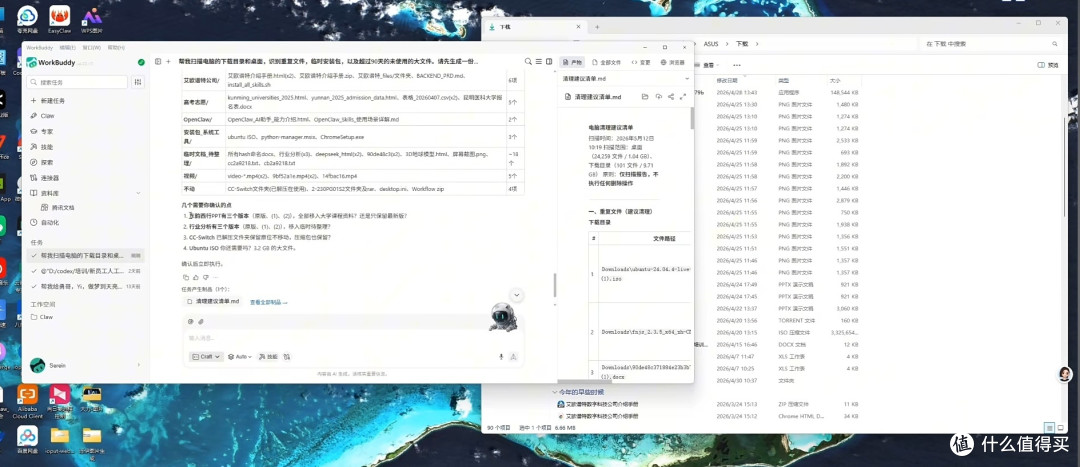Give the reply a thumbs down

coord(205,277)
